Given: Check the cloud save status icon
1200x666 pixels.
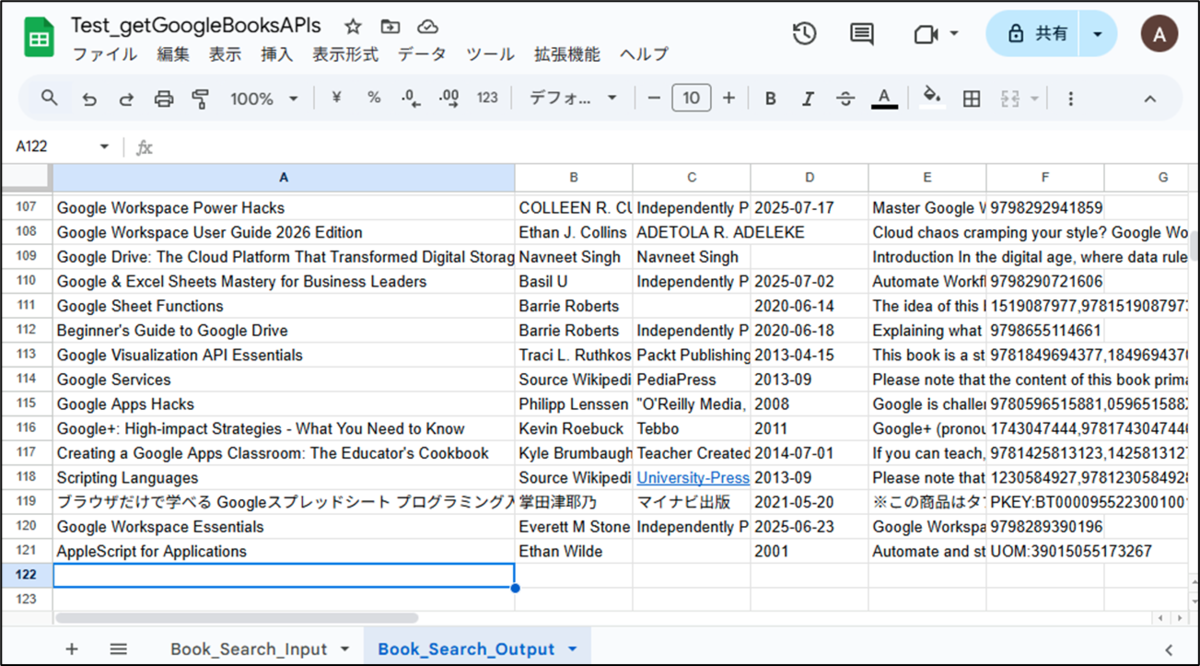Looking at the screenshot, I should pos(428,27).
